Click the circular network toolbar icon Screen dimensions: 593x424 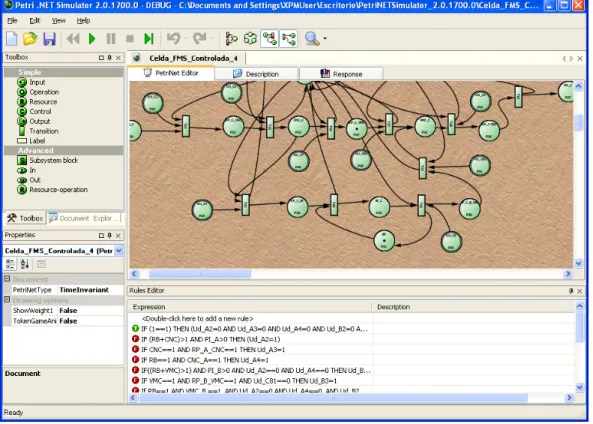[x=250, y=39]
